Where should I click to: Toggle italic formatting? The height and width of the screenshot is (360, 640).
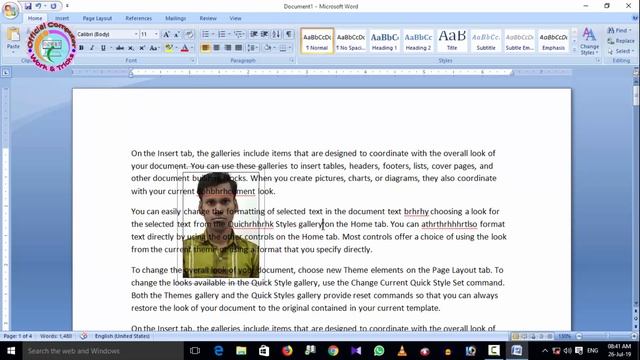(x=92, y=48)
